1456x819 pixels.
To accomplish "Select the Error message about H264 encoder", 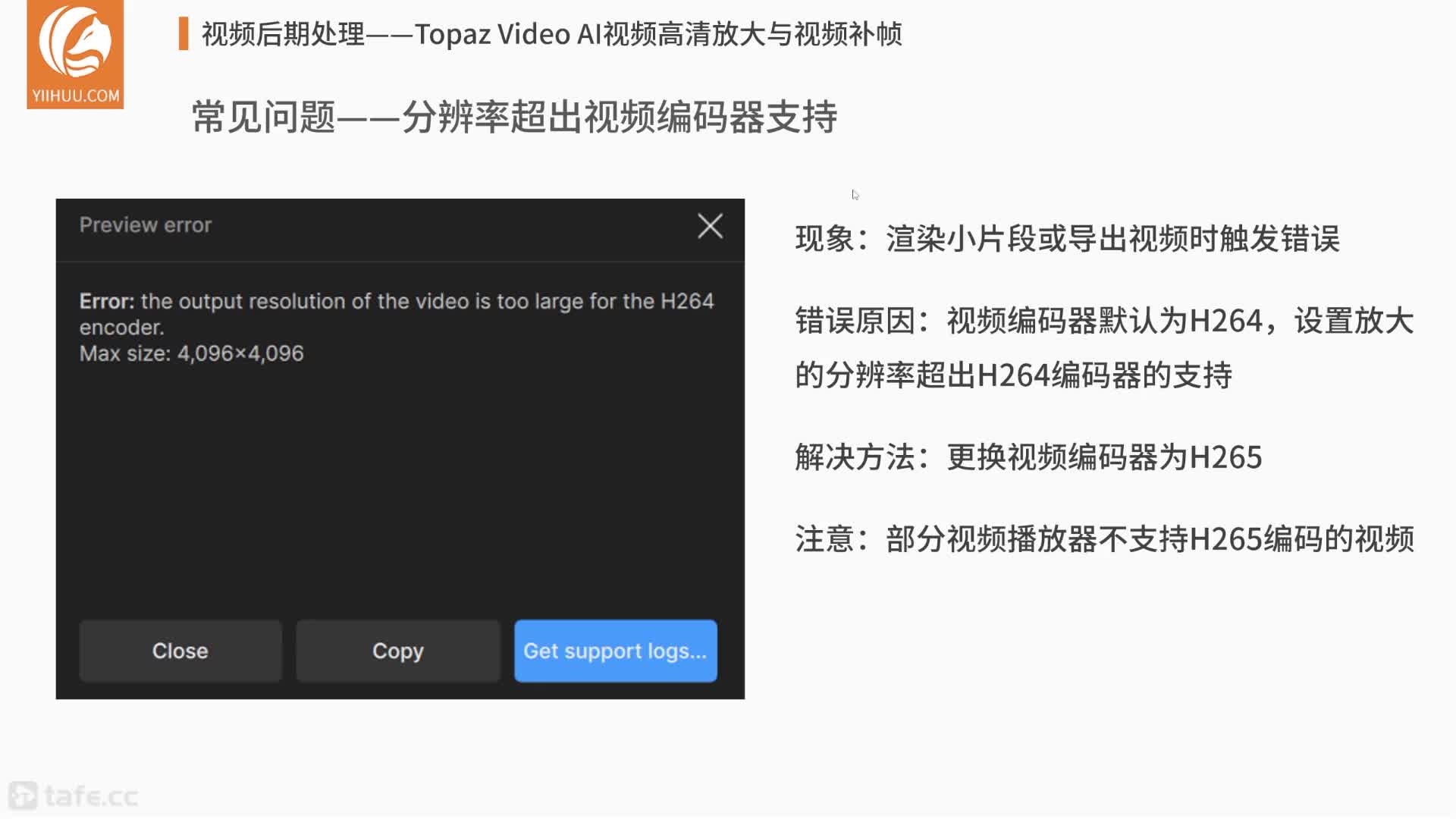I will coord(397,314).
